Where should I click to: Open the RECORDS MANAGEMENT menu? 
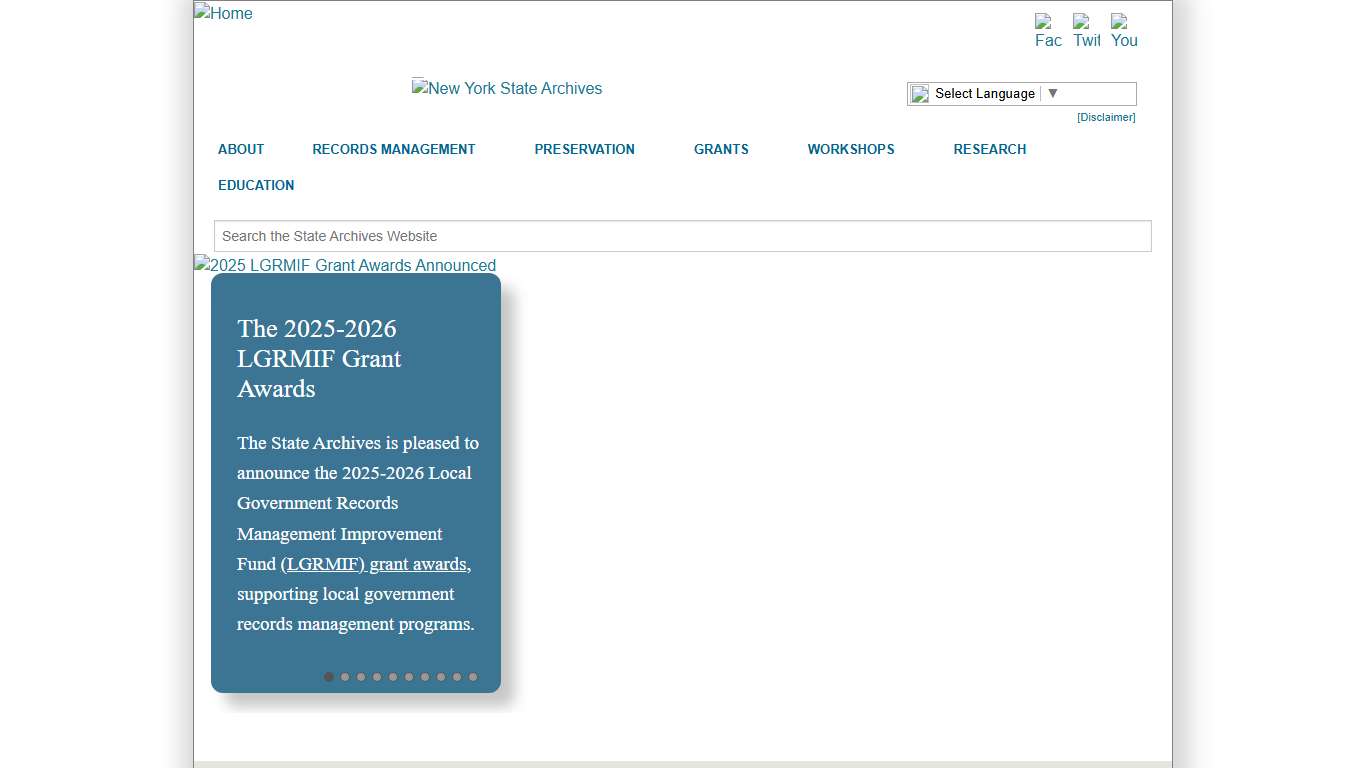pyautogui.click(x=394, y=149)
